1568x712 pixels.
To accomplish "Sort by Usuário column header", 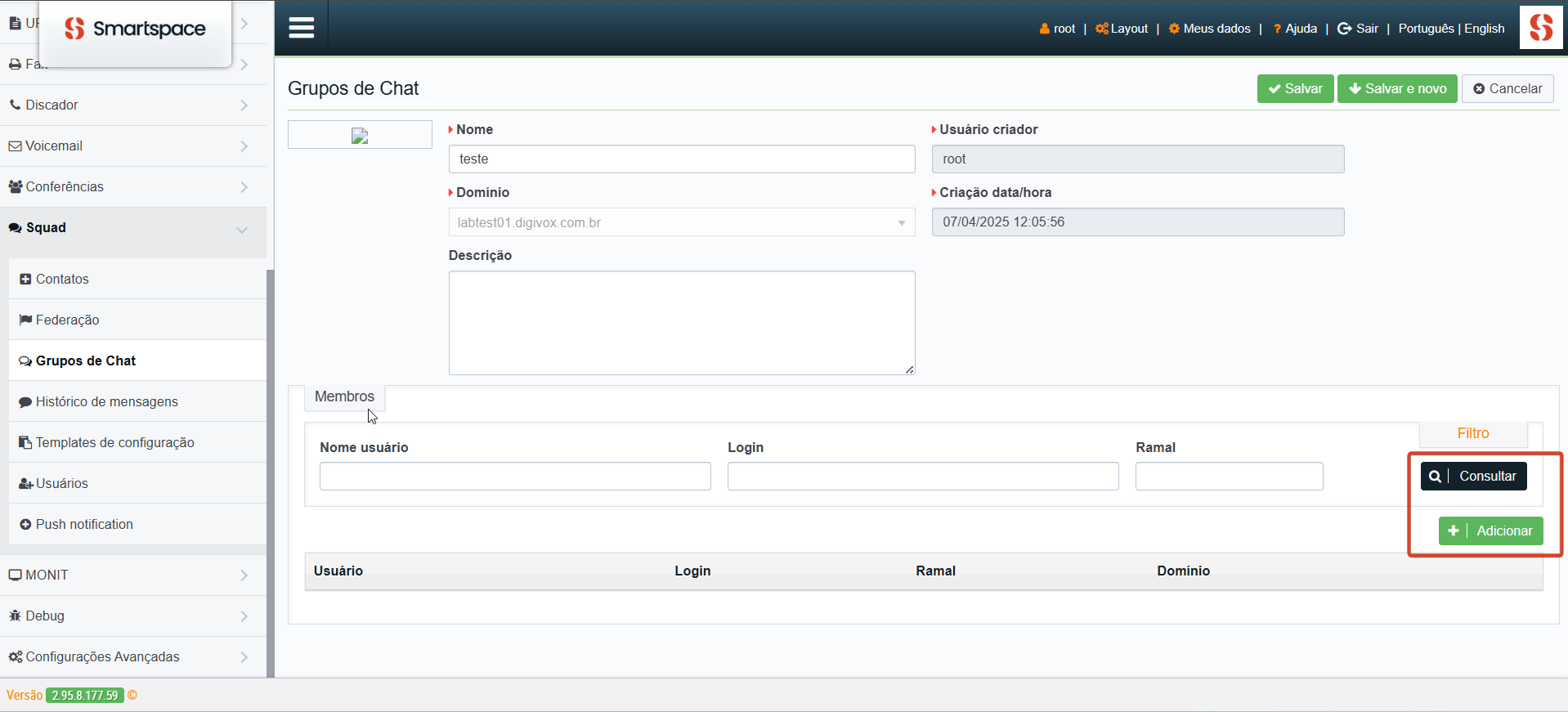I will click(x=338, y=571).
